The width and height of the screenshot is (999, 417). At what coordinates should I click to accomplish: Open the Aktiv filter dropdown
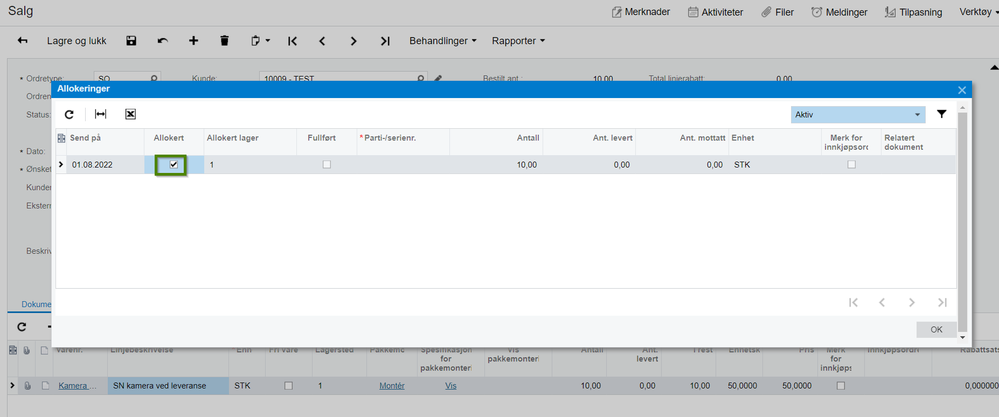858,115
